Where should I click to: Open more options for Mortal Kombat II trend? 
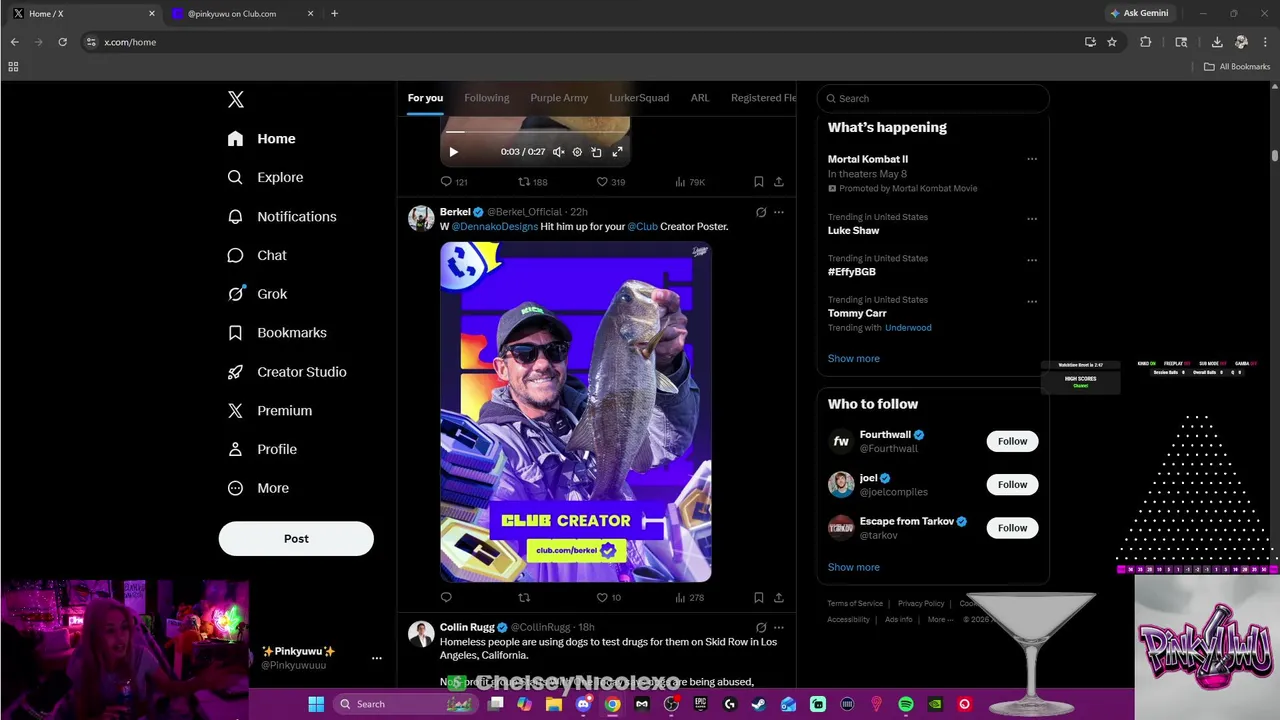coord(1032,159)
